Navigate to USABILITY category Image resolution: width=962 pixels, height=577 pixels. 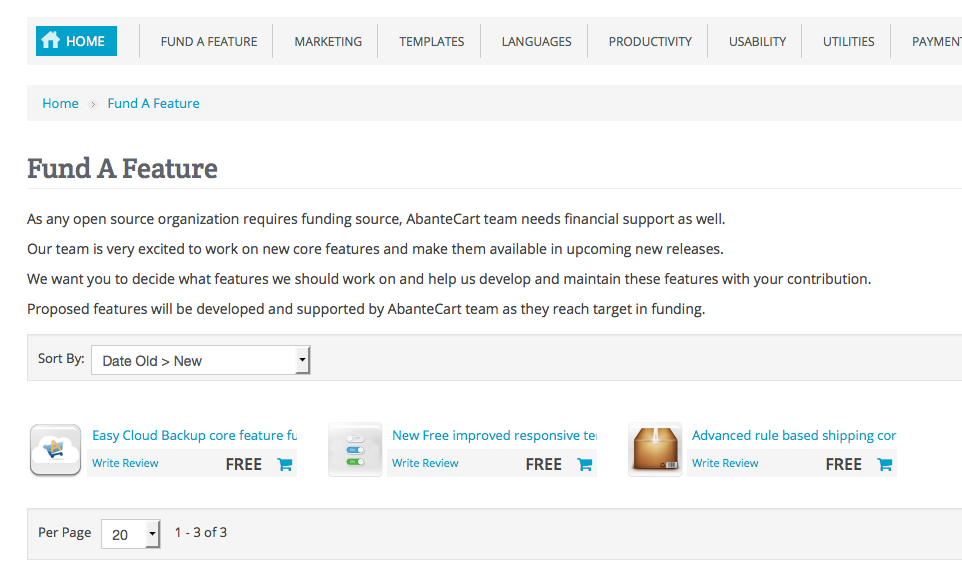point(757,42)
